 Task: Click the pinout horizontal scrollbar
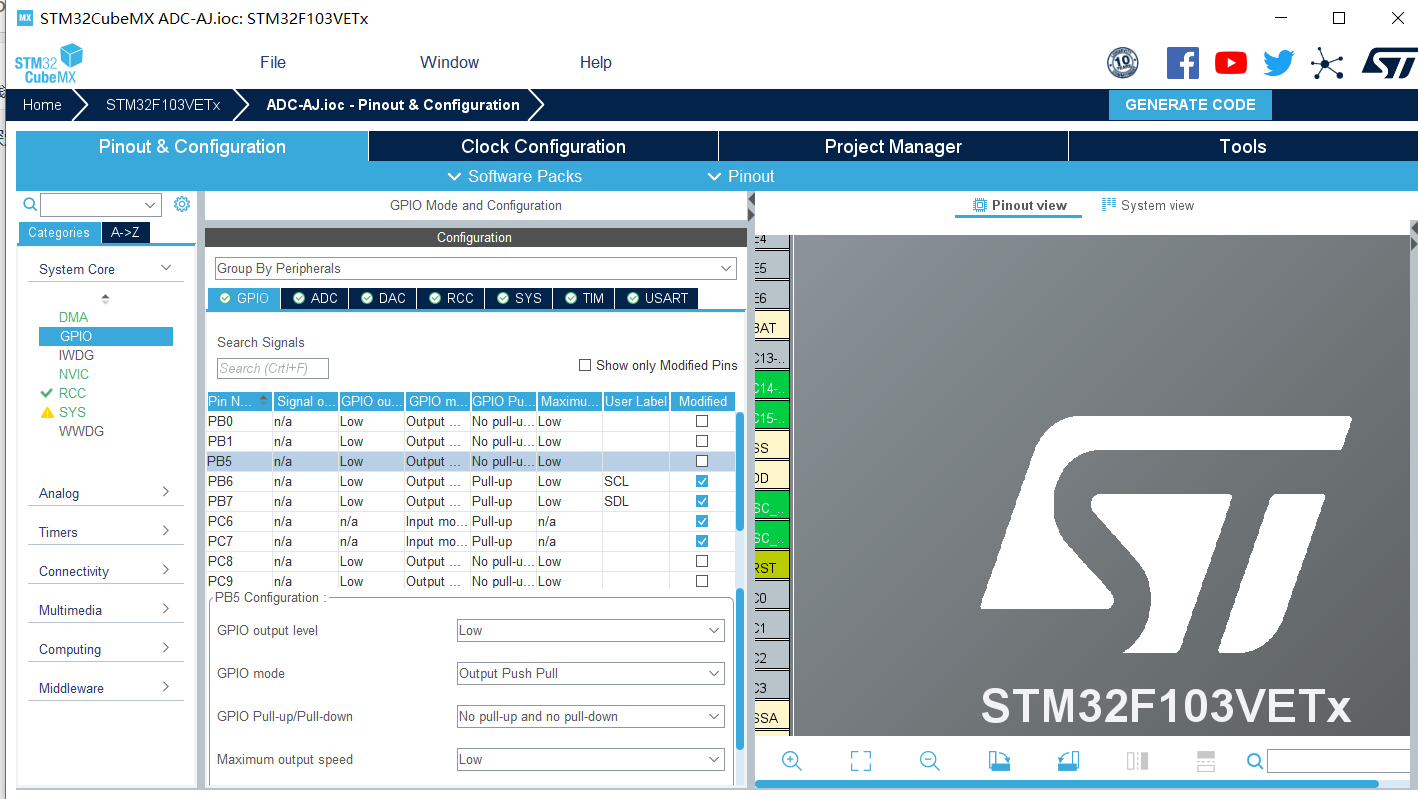1067,784
